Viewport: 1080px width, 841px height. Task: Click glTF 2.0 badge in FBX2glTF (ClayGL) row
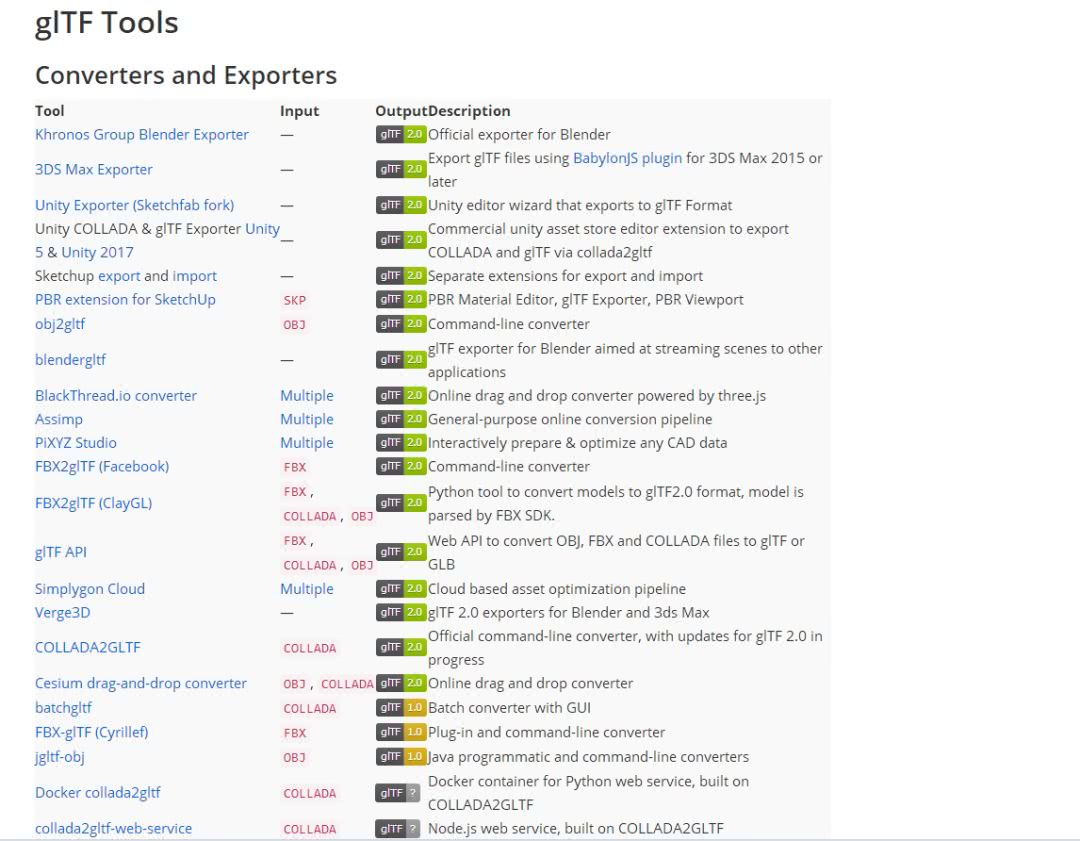tap(401, 503)
